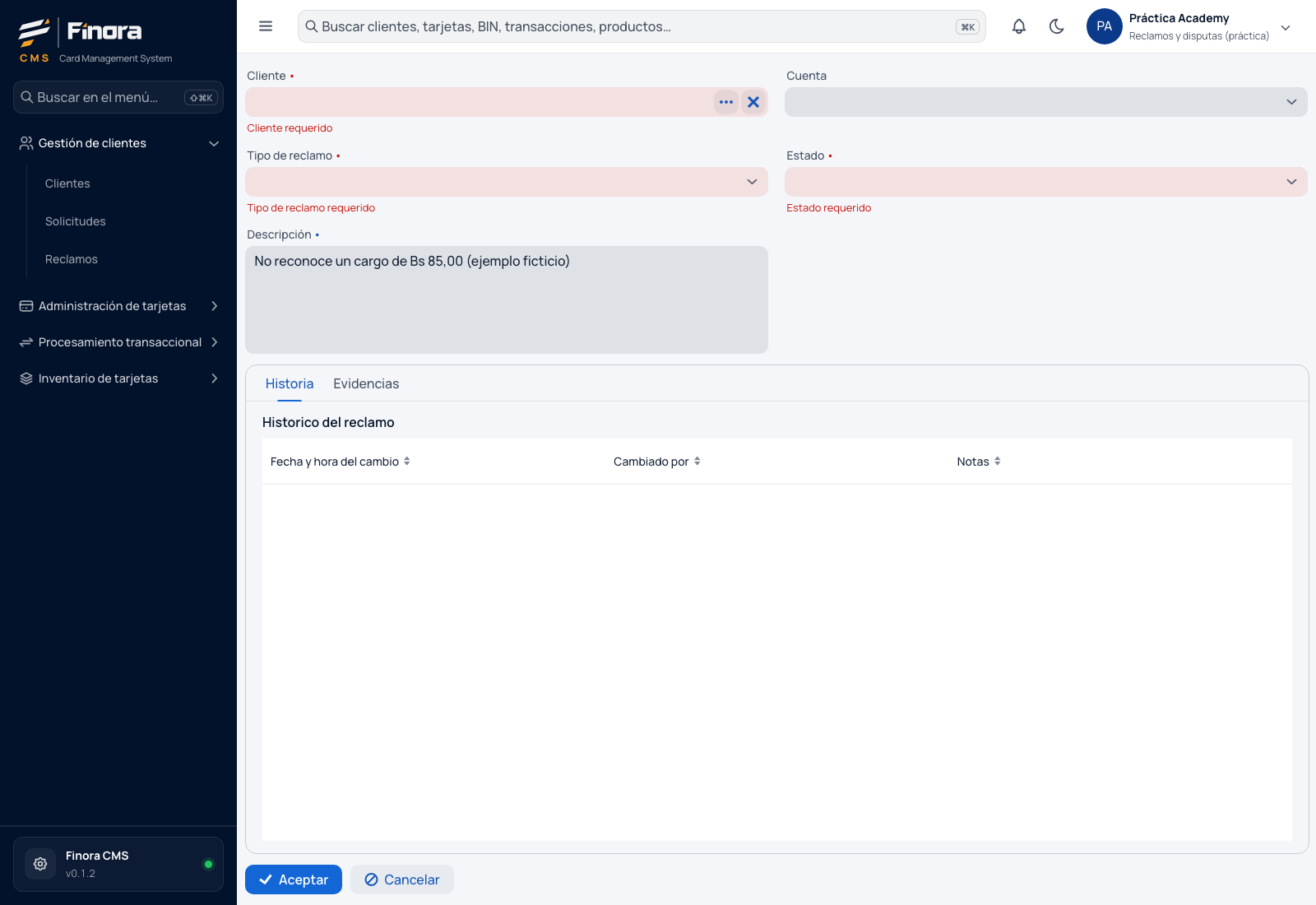The height and width of the screenshot is (905, 1316).
Task: Open Reclamos in the sidebar
Action: point(72,259)
